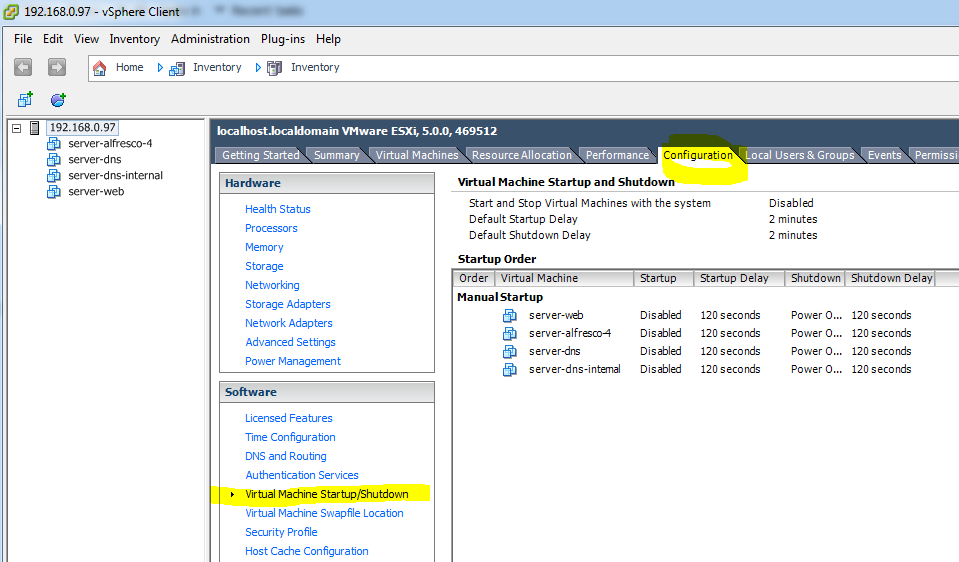Viewport: 959px width, 562px height.
Task: Switch to the Summary tab
Action: point(336,155)
